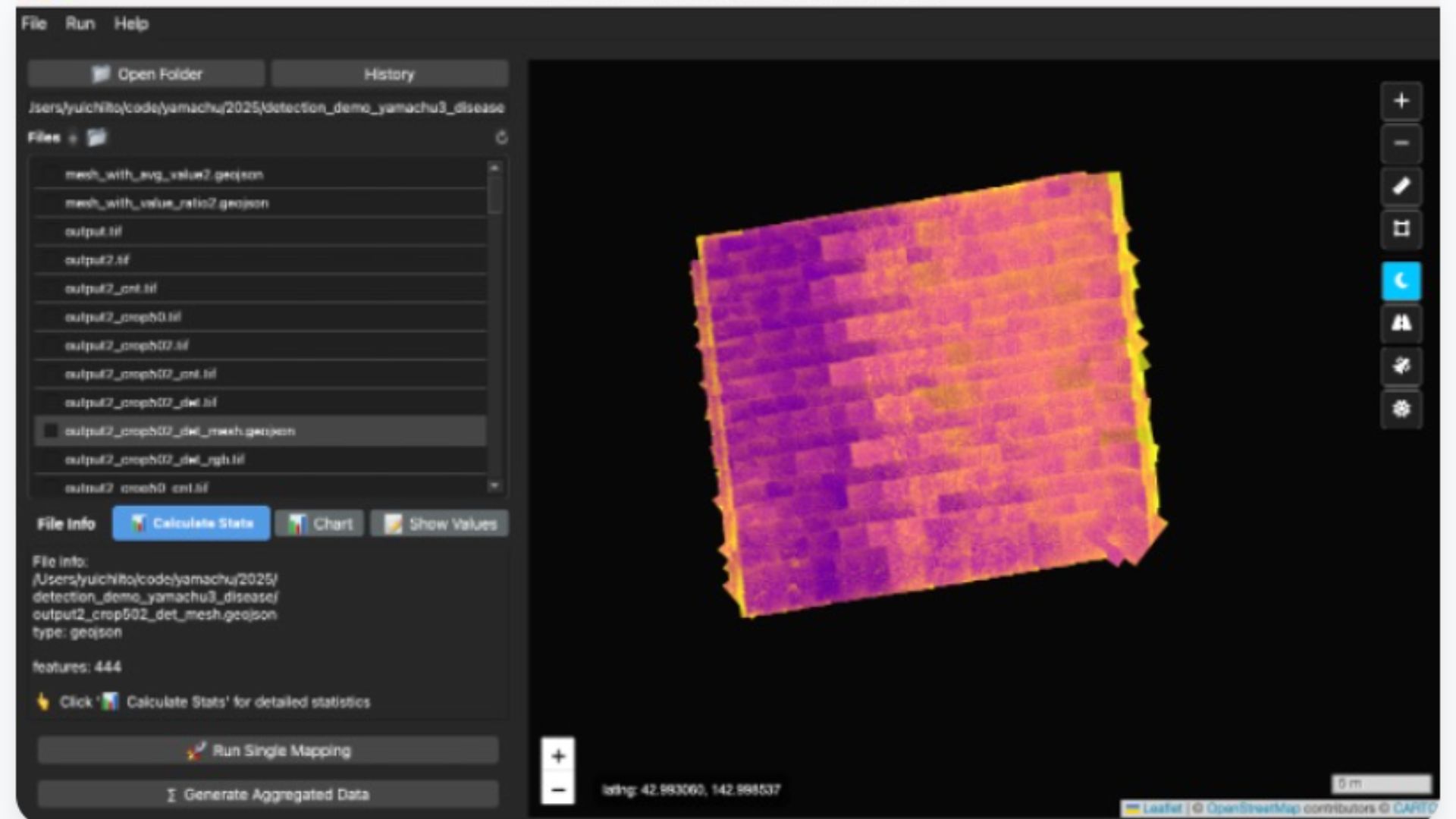Toggle dark mode with the moon icon
This screenshot has width=1456, height=819.
(1401, 280)
